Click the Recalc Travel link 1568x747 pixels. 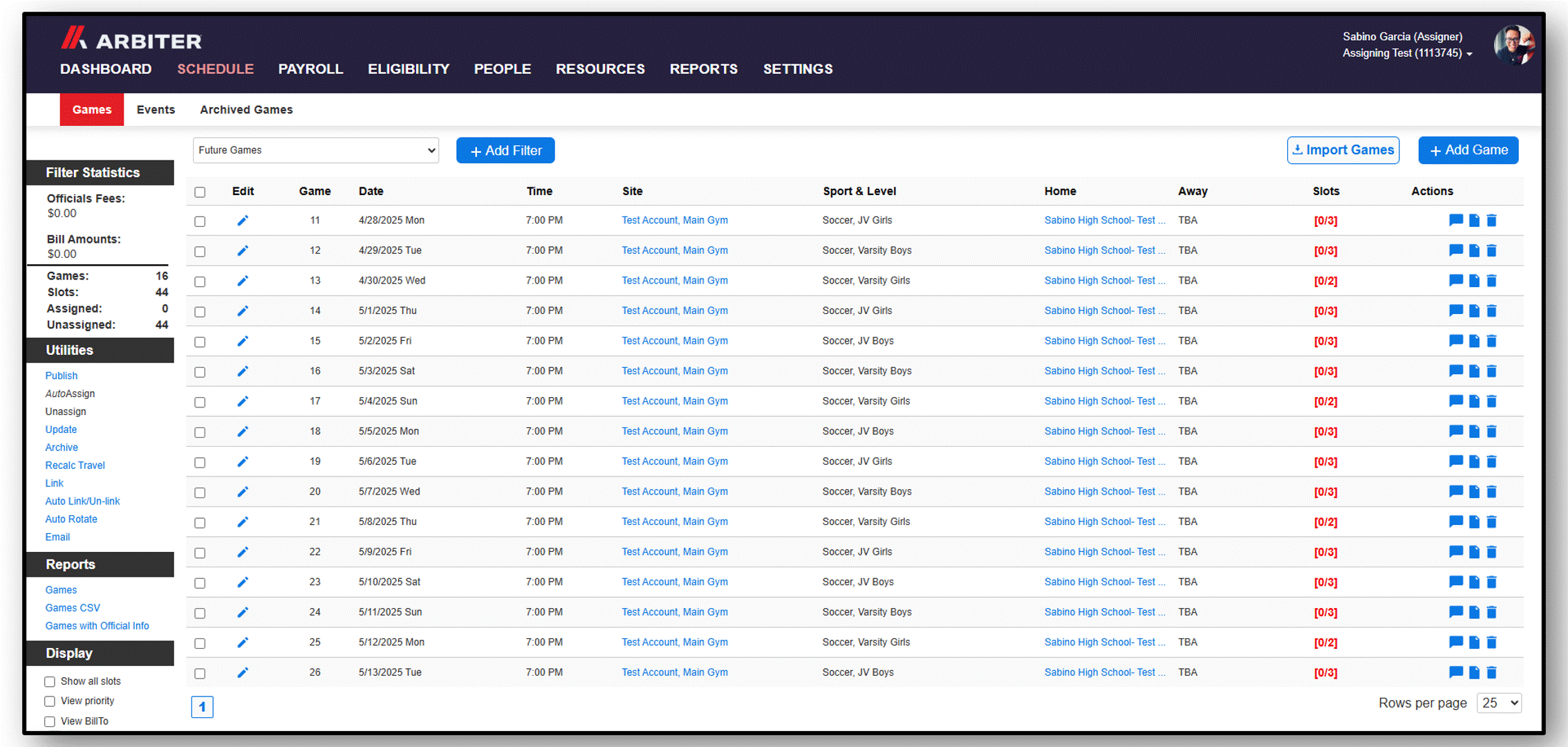(75, 465)
